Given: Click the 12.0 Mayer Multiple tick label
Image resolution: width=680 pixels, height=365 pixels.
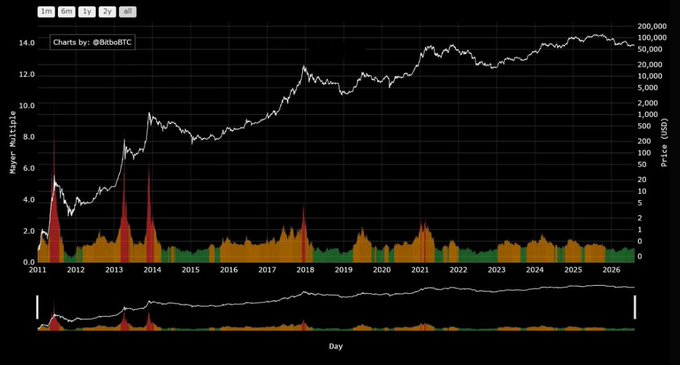Looking at the screenshot, I should coord(26,75).
